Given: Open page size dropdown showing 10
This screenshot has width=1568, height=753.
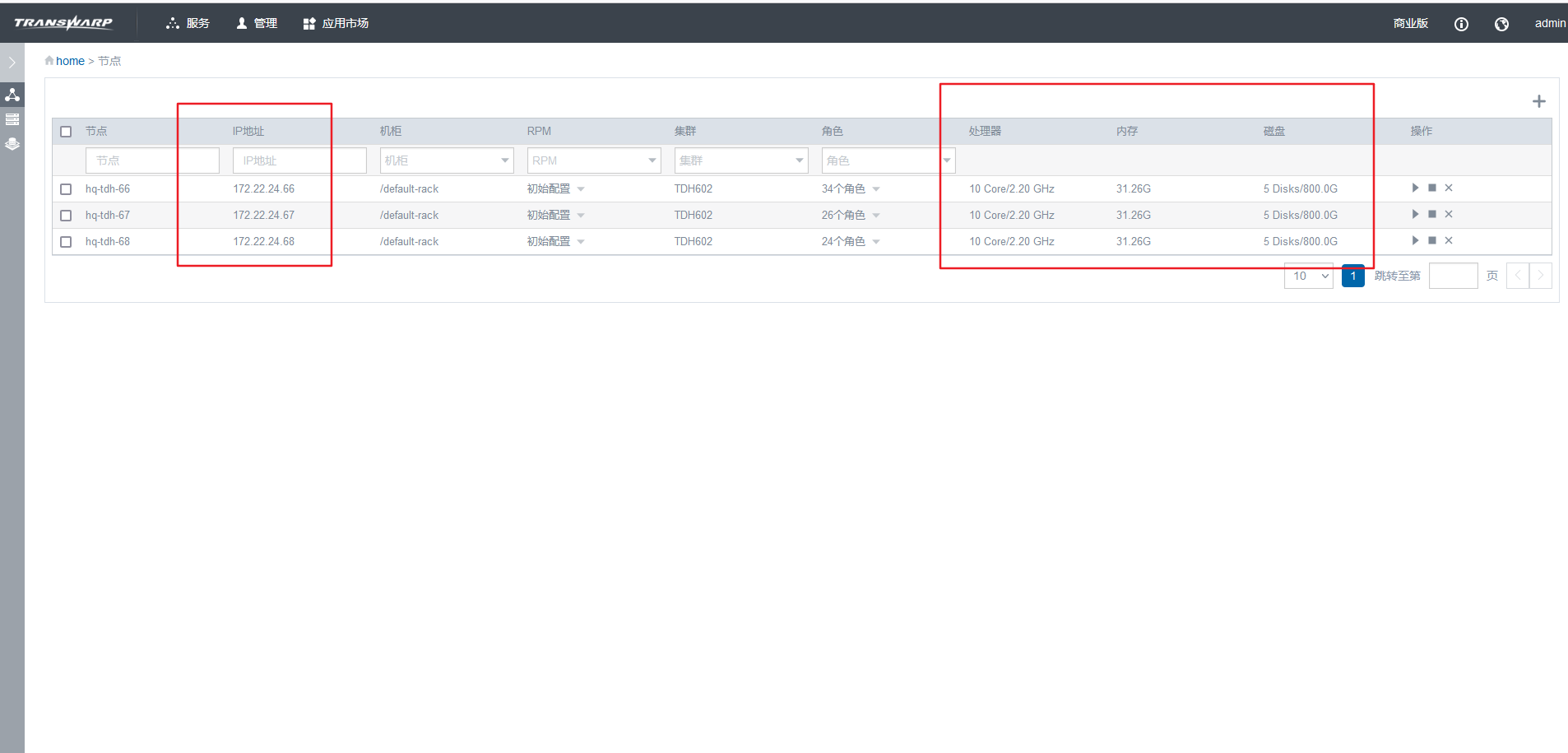Looking at the screenshot, I should 1308,277.
